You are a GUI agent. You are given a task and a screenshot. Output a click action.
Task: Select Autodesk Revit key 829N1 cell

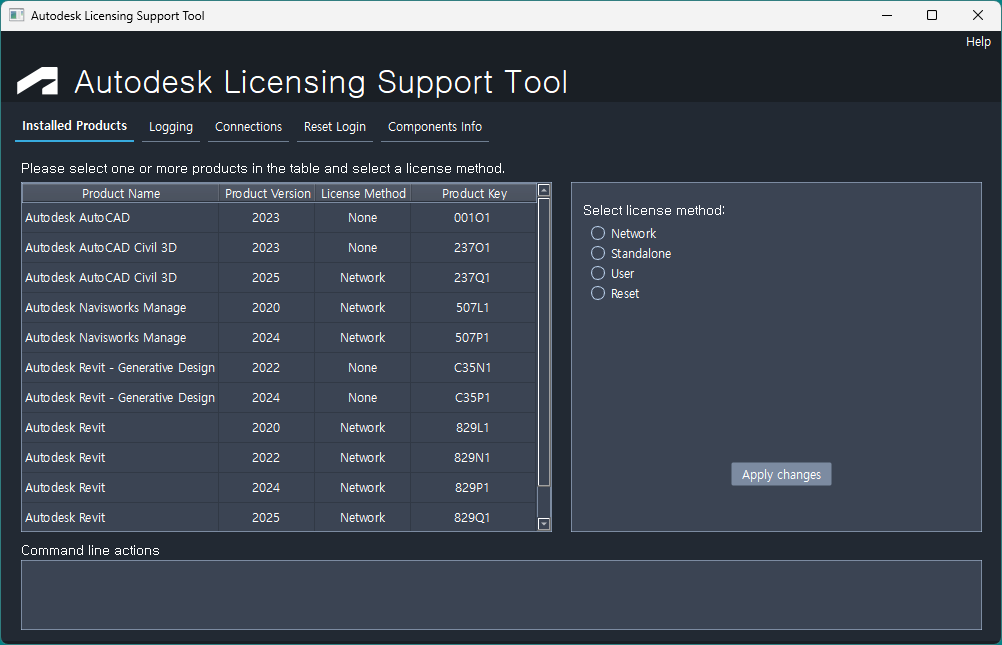472,458
